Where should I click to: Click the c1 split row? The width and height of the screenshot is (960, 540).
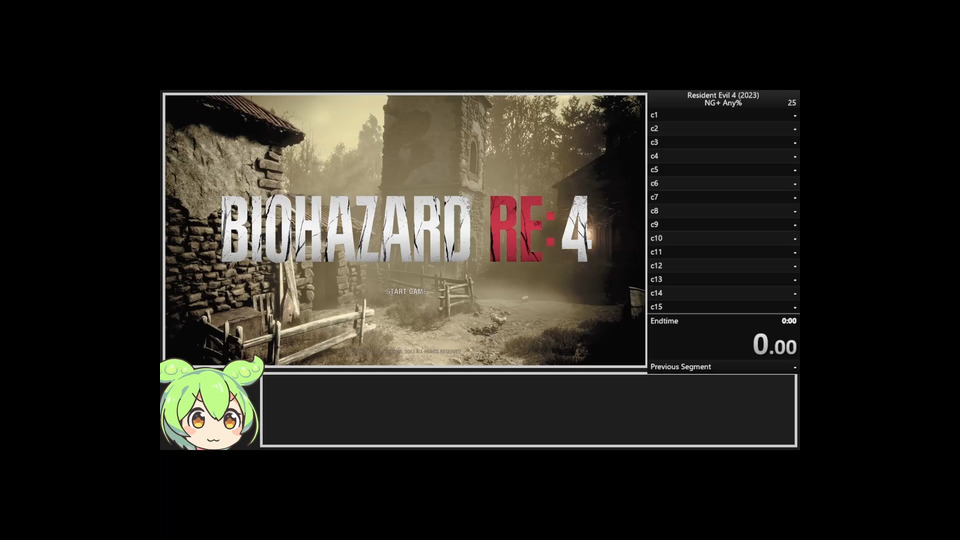pos(724,115)
